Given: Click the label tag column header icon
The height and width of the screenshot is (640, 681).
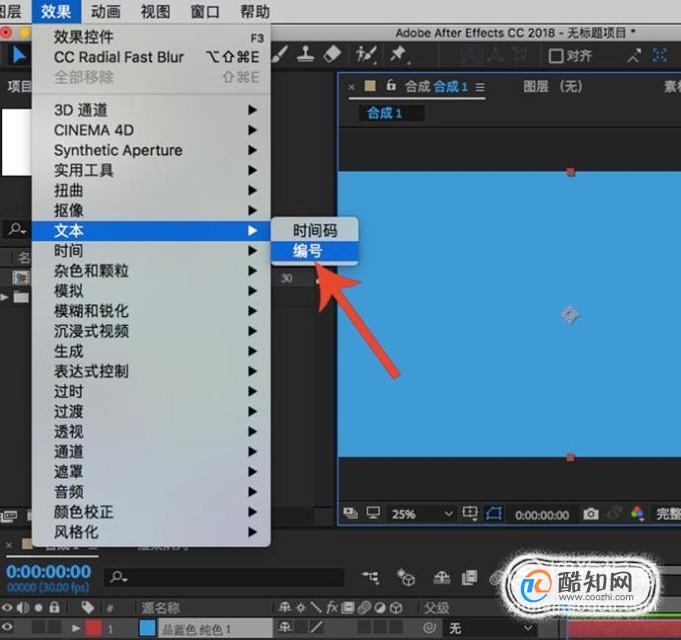Looking at the screenshot, I should (88, 607).
